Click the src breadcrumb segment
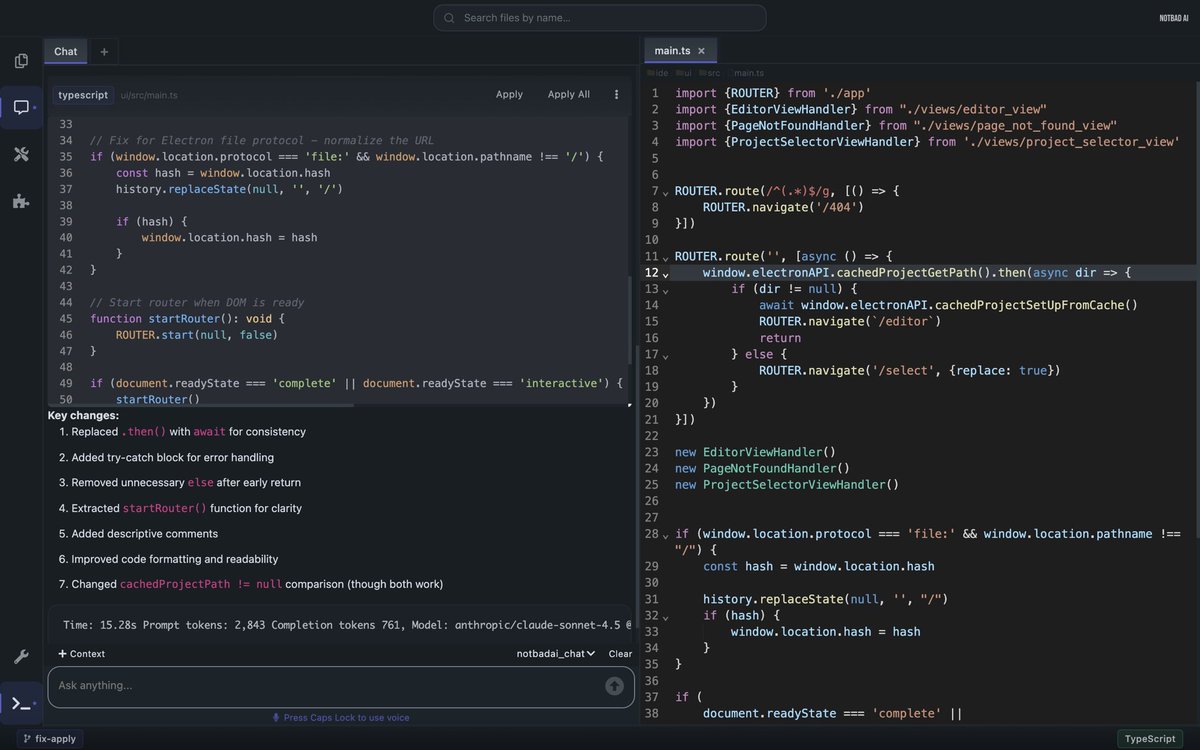This screenshot has width=1200, height=750. click(712, 73)
